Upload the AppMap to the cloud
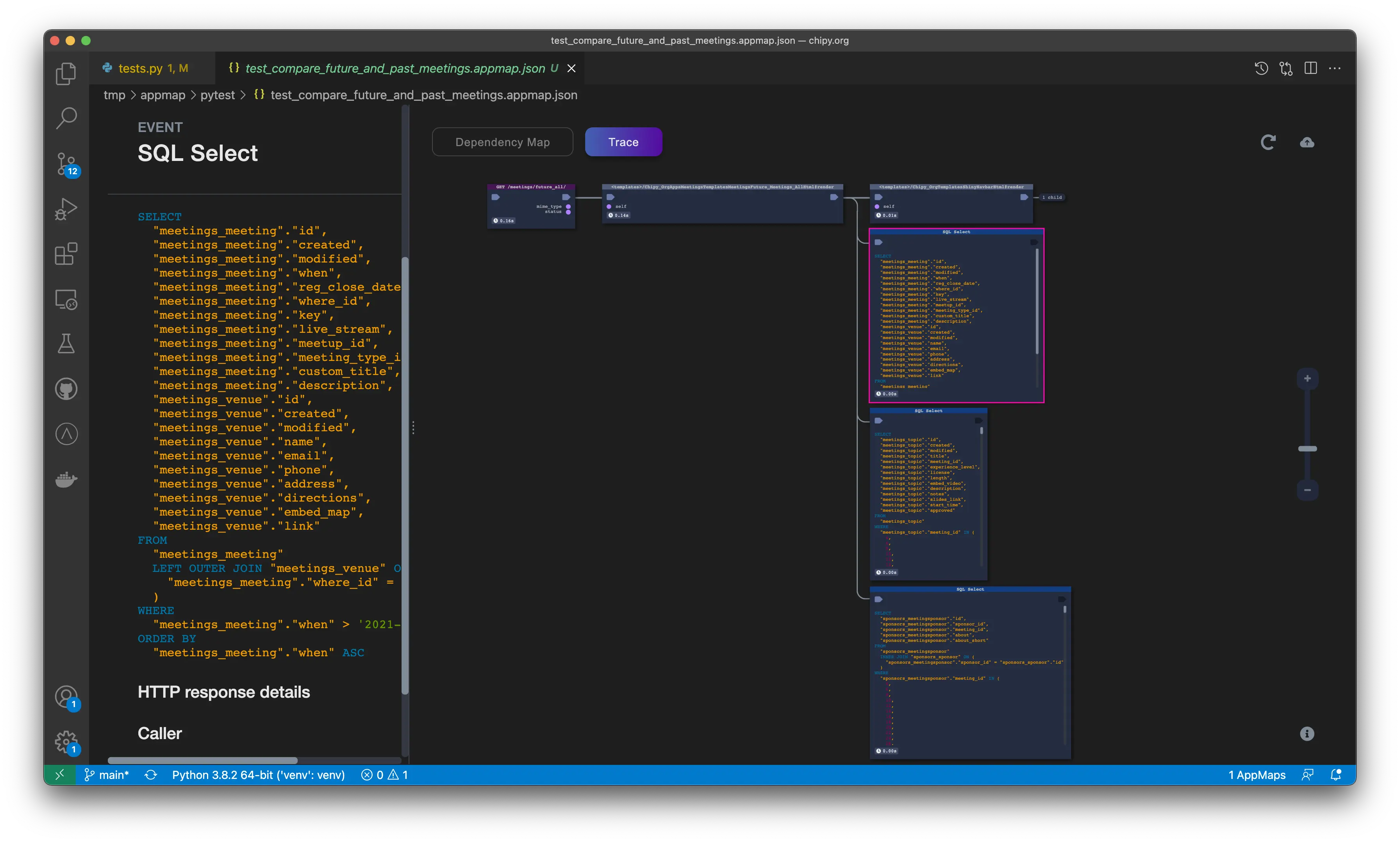The width and height of the screenshot is (1400, 843). (x=1307, y=142)
